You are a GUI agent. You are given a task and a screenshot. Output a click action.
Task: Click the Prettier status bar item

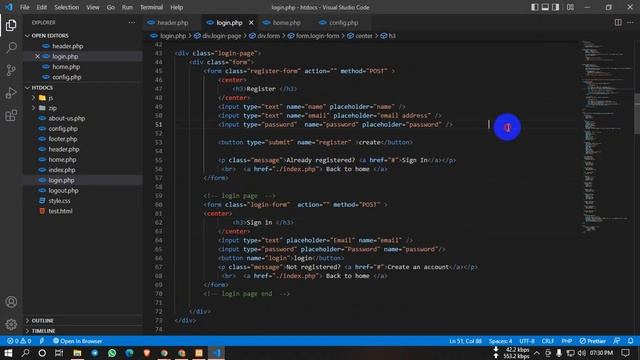click(x=593, y=341)
